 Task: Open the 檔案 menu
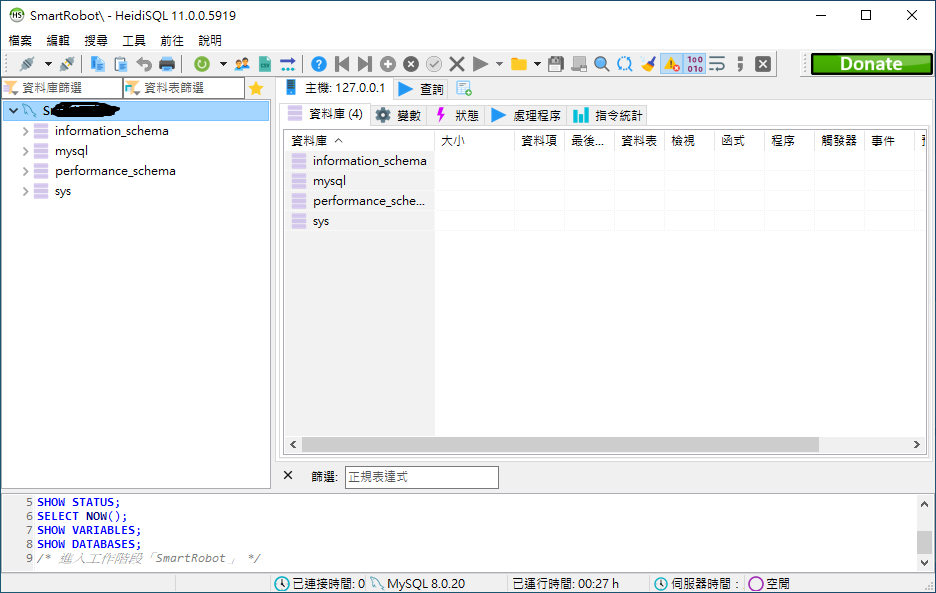[20, 41]
